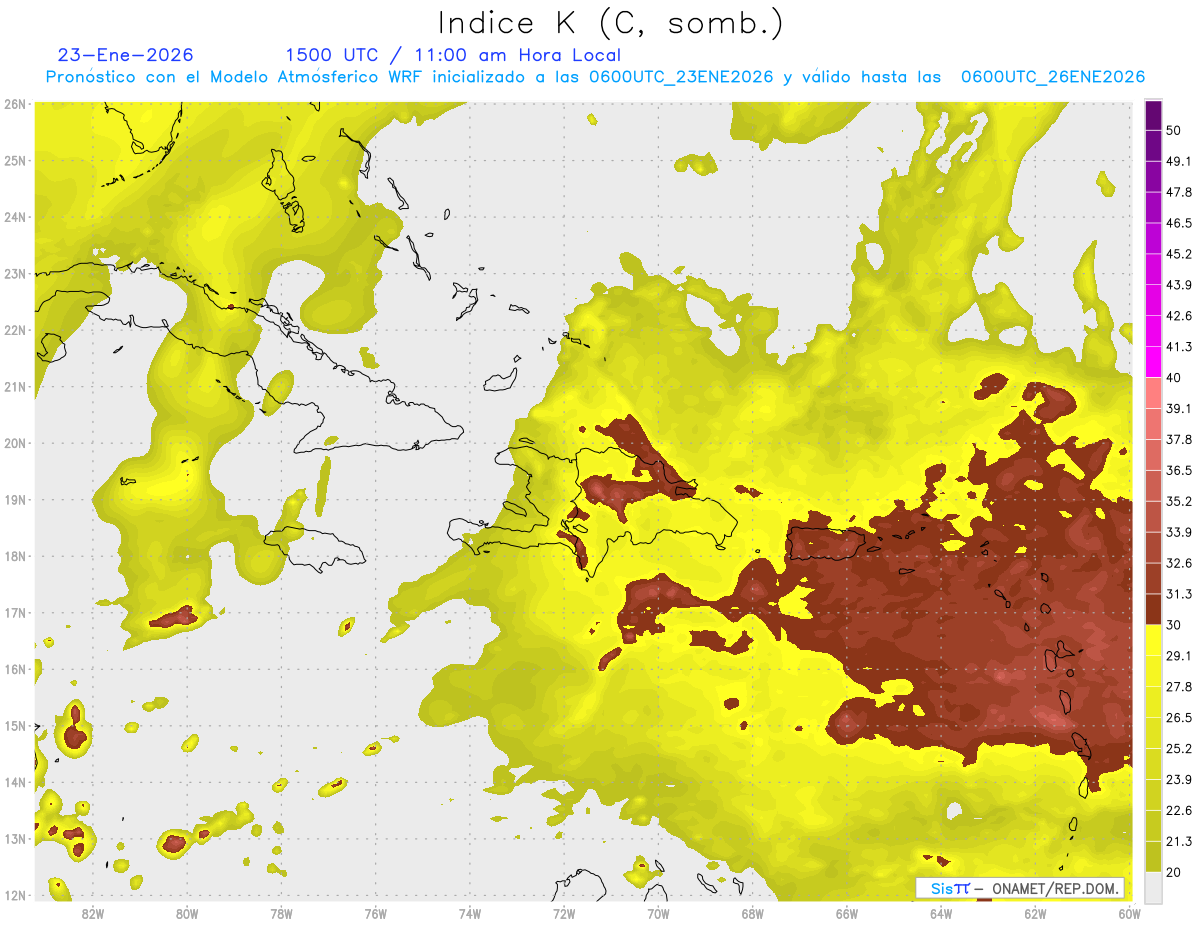The height and width of the screenshot is (927, 1200).
Task: Click latitude label '24N'
Action: click(x=15, y=217)
